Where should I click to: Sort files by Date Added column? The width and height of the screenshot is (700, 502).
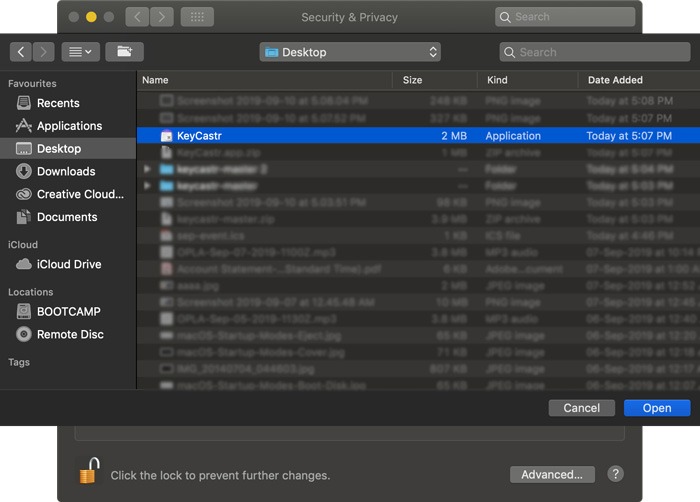pos(639,80)
